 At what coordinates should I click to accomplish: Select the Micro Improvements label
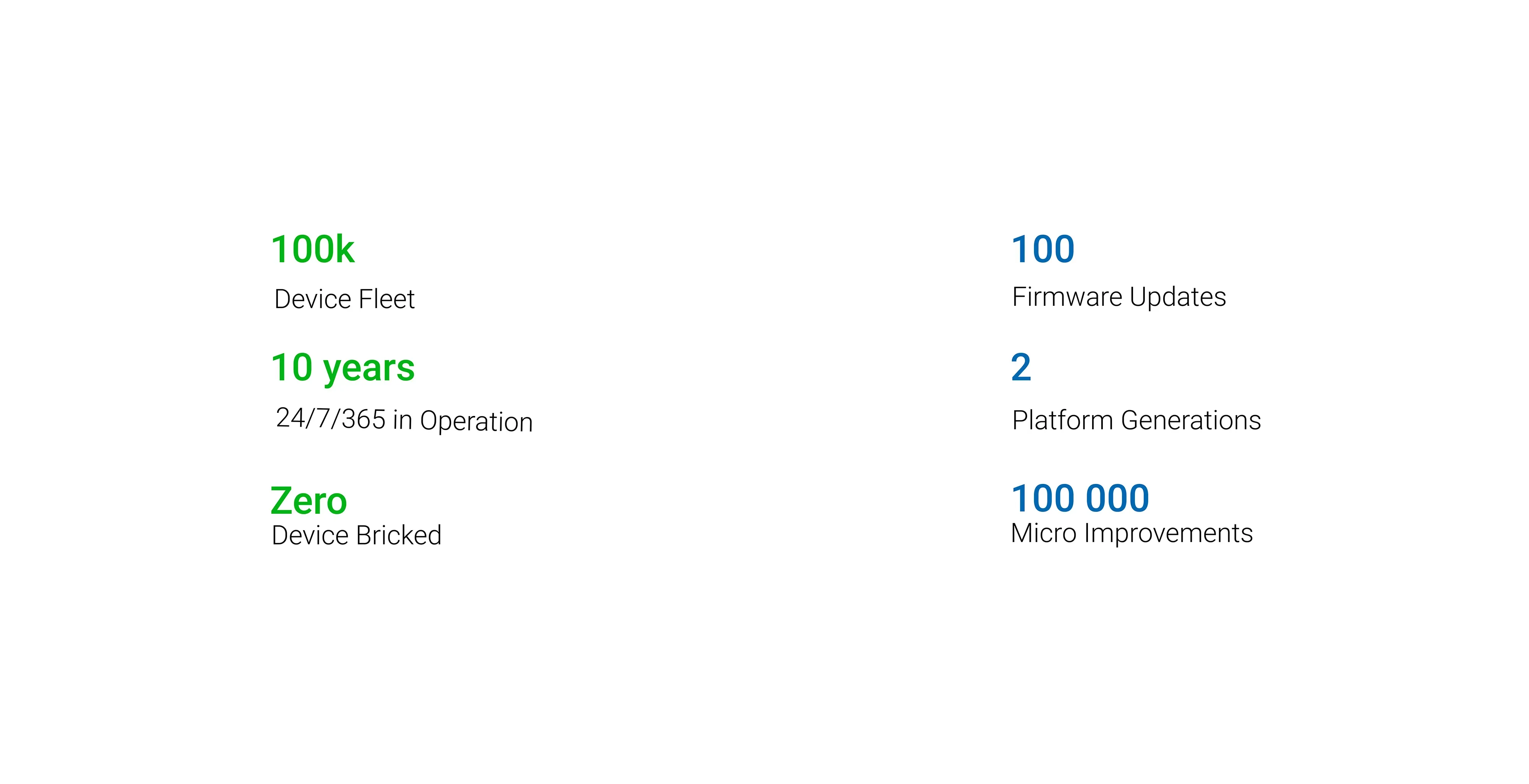(1132, 533)
